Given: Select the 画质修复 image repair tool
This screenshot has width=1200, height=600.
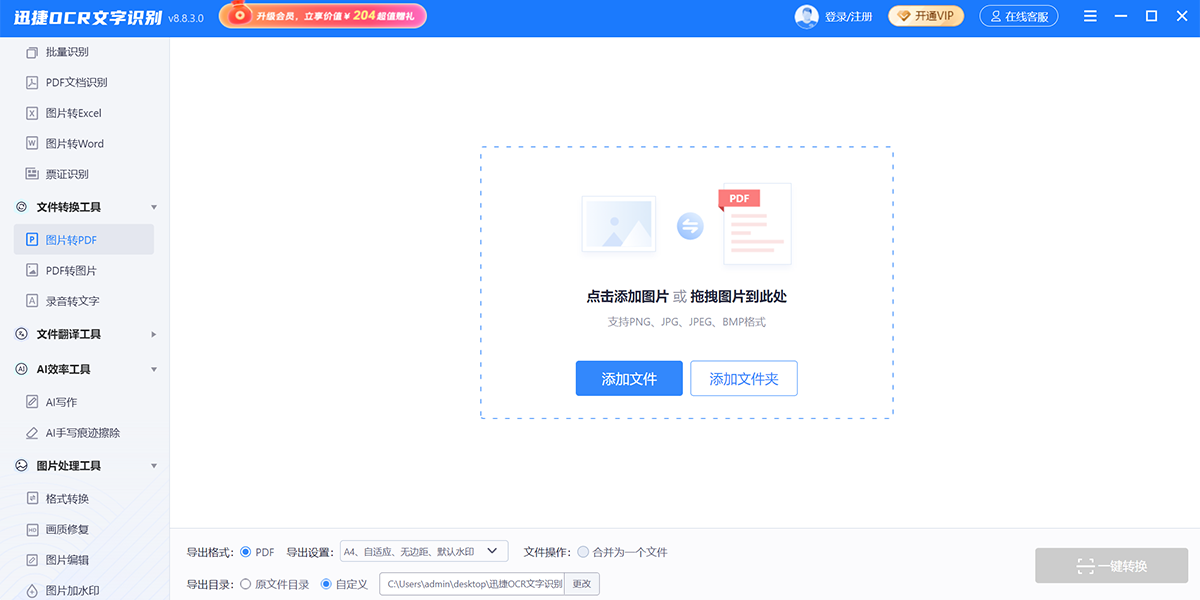Looking at the screenshot, I should click(66, 528).
